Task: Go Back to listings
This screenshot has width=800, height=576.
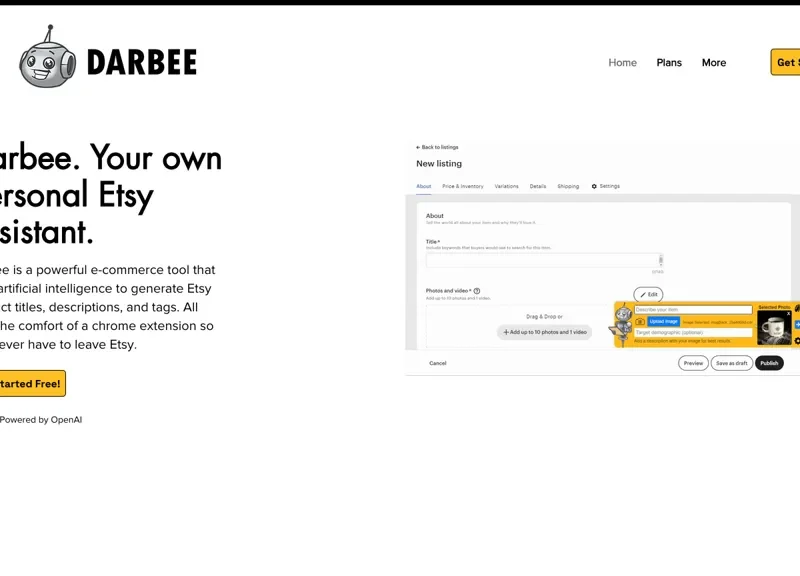Action: coord(437,146)
